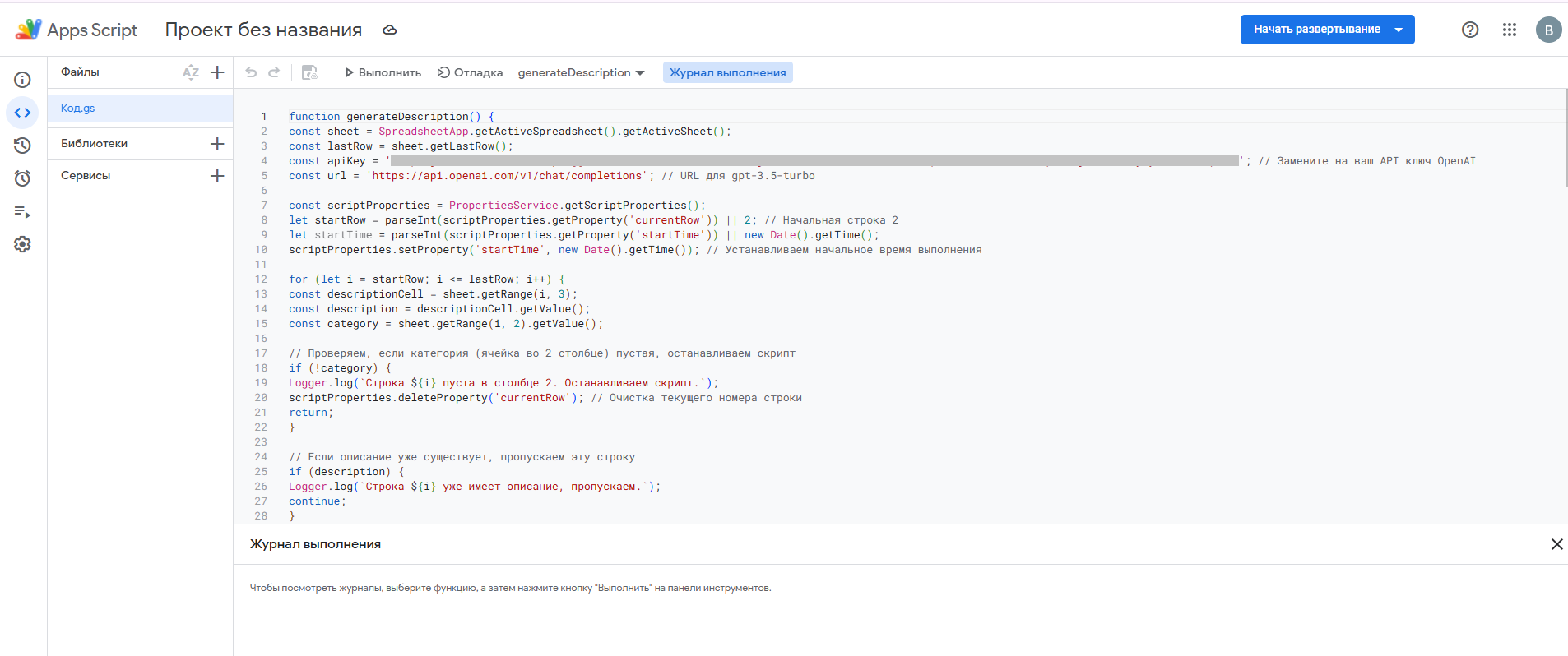Image resolution: width=1568 pixels, height=656 pixels.
Task: Add a library using Библиотеки plus
Action: 217,144
